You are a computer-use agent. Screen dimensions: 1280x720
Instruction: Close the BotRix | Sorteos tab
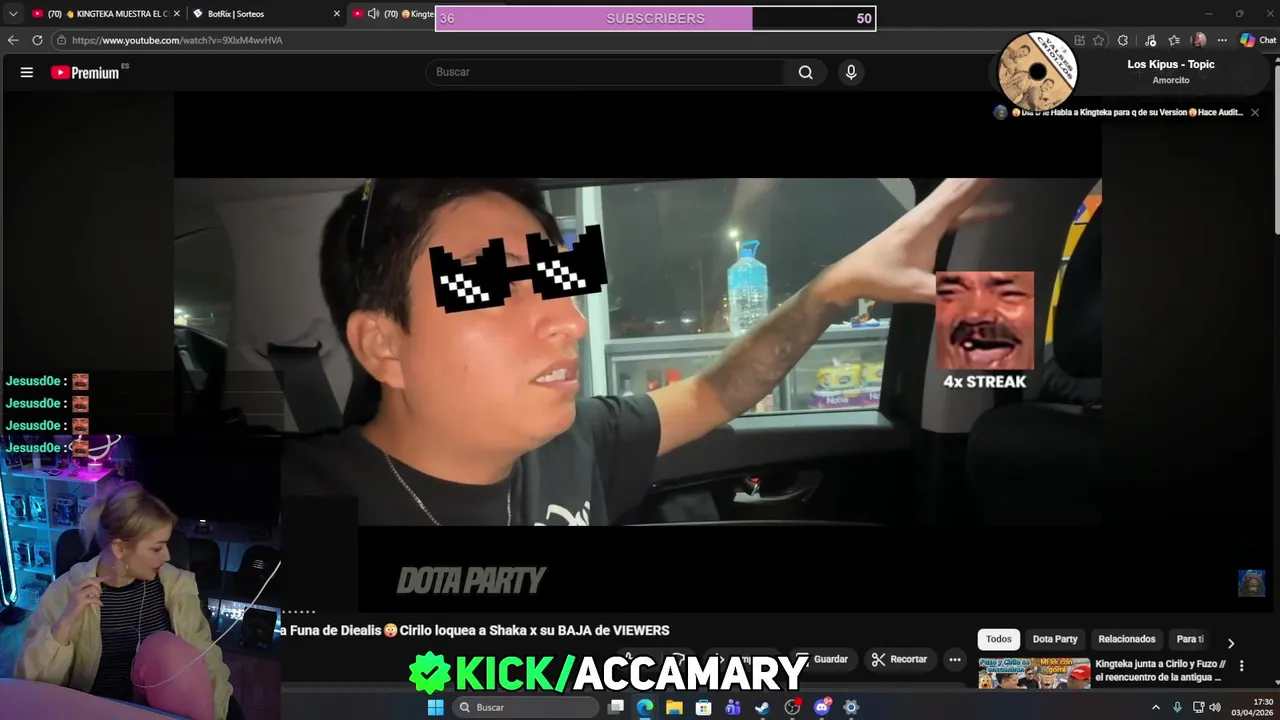pos(336,14)
